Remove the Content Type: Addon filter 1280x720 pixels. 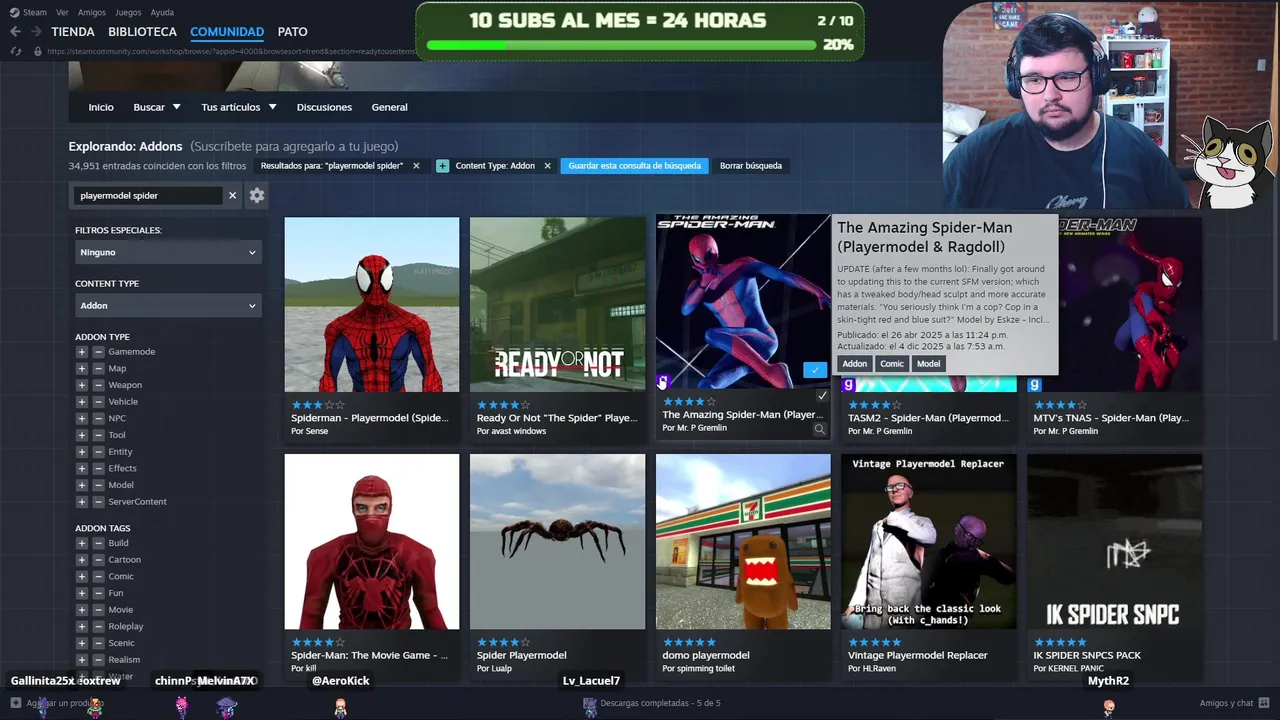tap(547, 166)
